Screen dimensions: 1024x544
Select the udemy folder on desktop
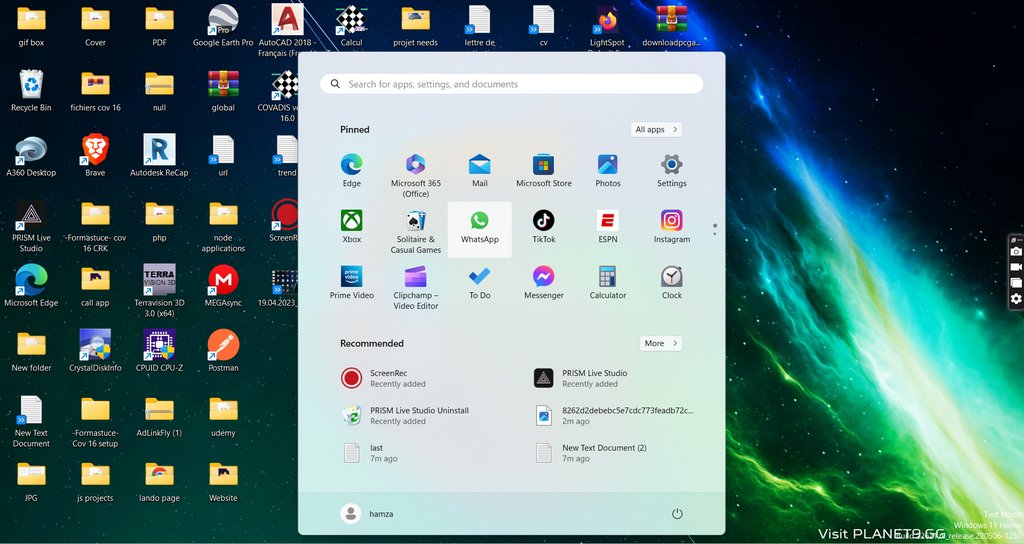tap(223, 416)
